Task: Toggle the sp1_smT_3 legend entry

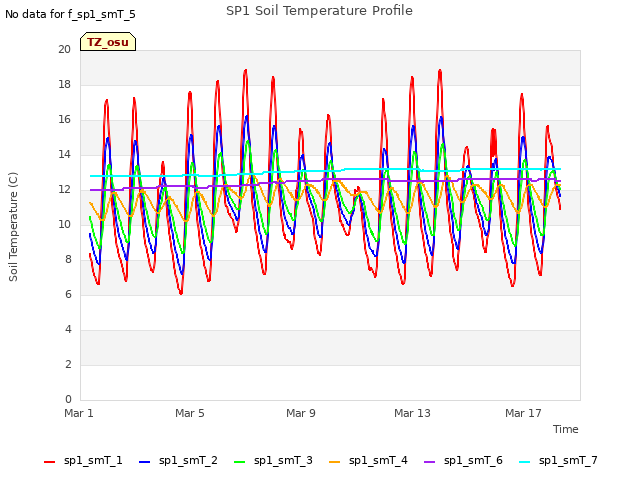Action: tap(273, 461)
